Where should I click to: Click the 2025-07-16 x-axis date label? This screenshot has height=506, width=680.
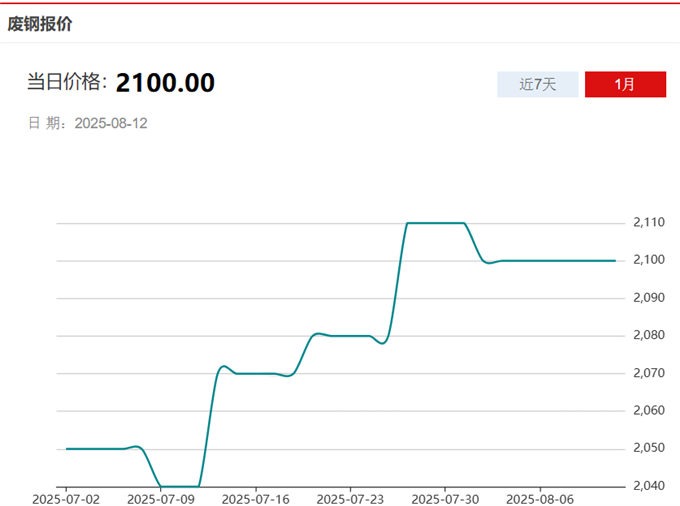click(255, 497)
